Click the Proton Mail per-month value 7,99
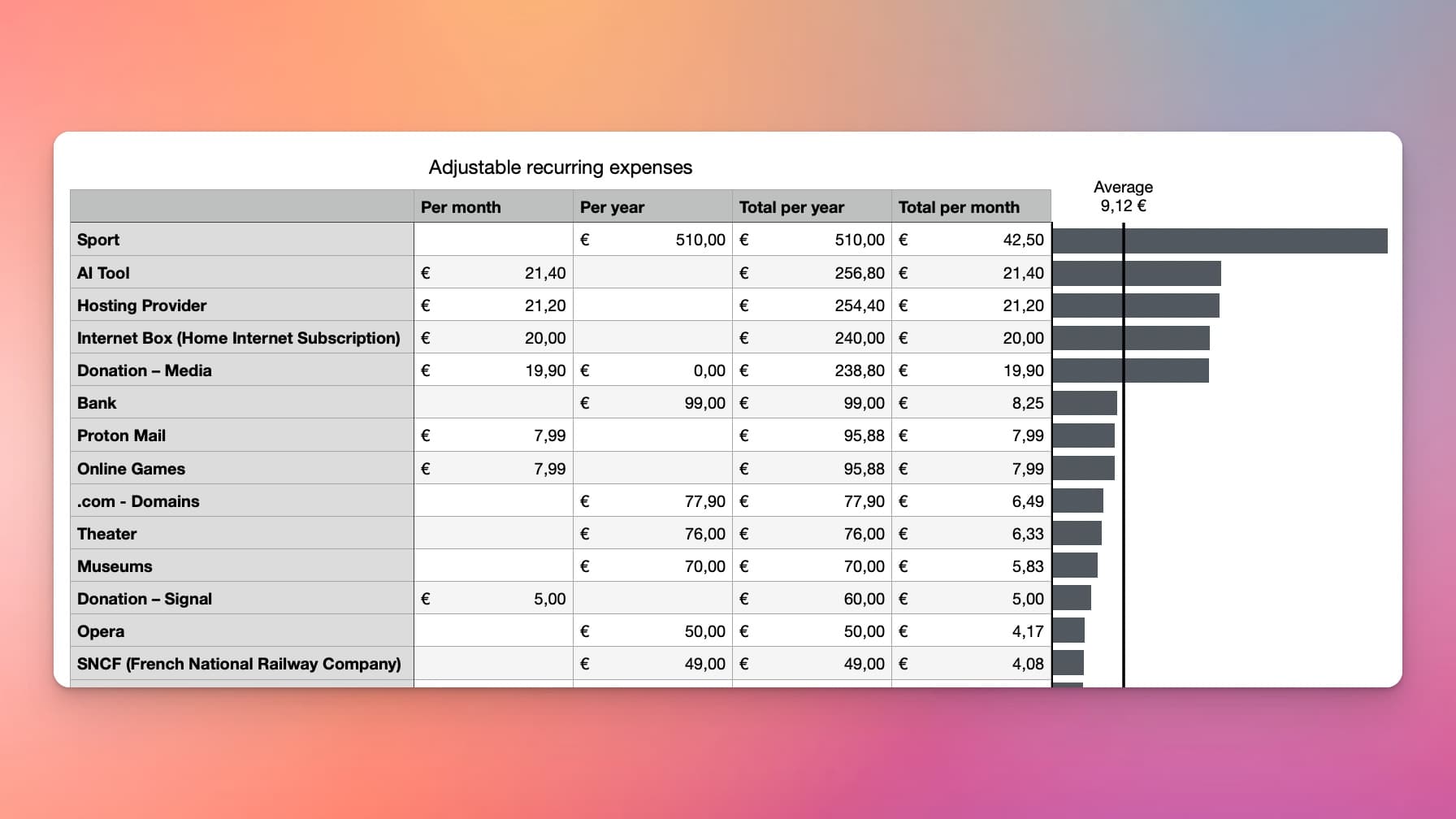The width and height of the screenshot is (1456, 819). tap(493, 435)
